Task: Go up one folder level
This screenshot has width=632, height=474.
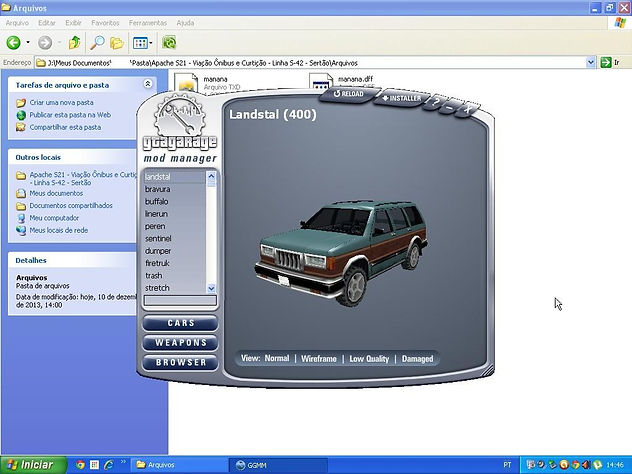Action: [75, 42]
